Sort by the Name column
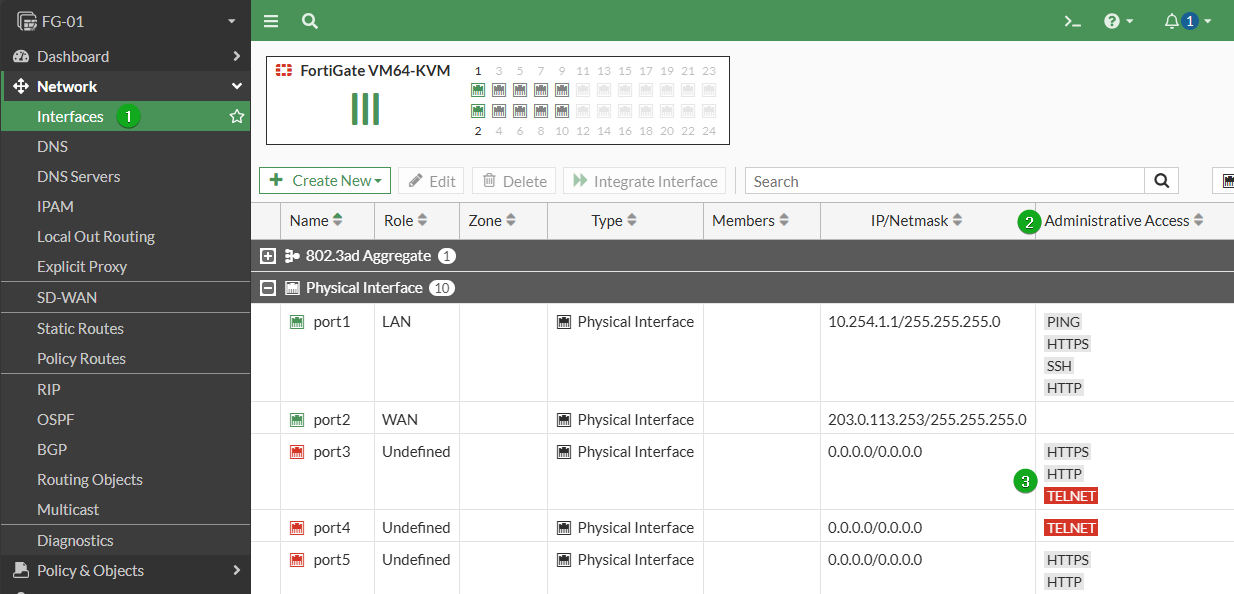This screenshot has width=1234, height=594. click(316, 221)
